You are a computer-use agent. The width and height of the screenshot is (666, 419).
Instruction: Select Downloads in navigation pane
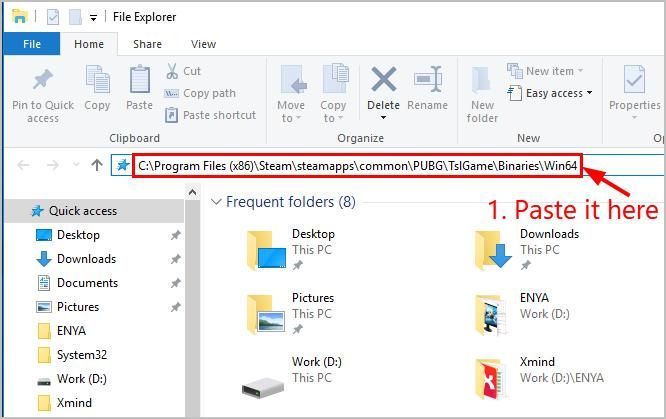(87, 259)
